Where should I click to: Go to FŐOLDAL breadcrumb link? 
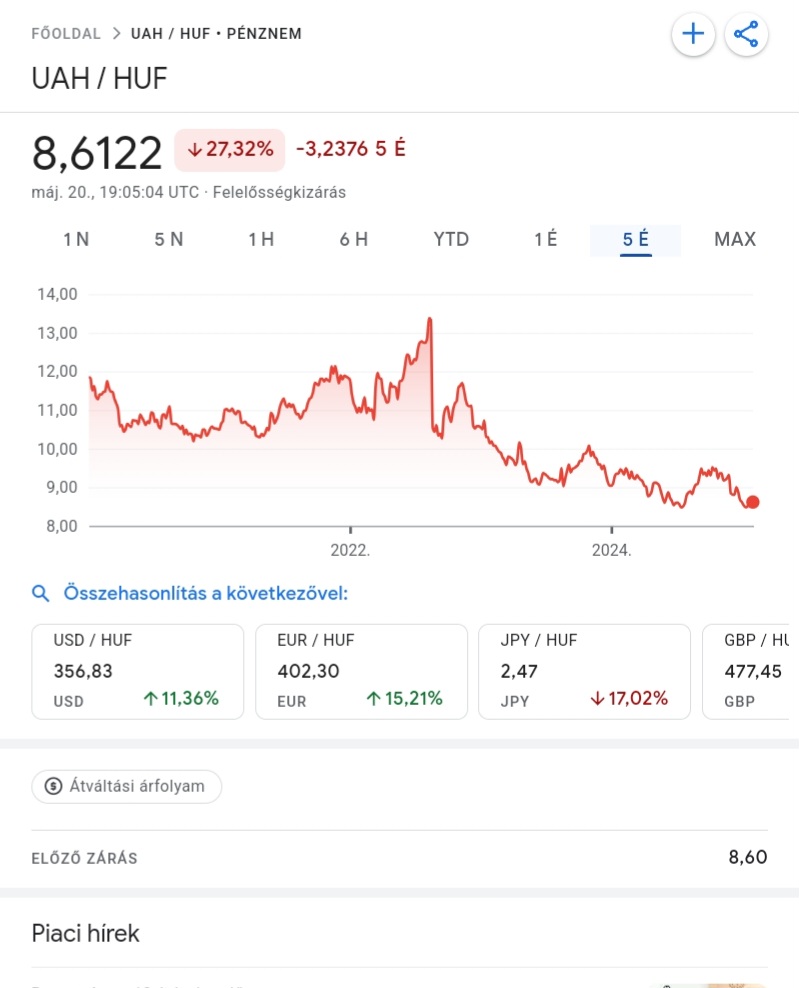click(x=66, y=33)
